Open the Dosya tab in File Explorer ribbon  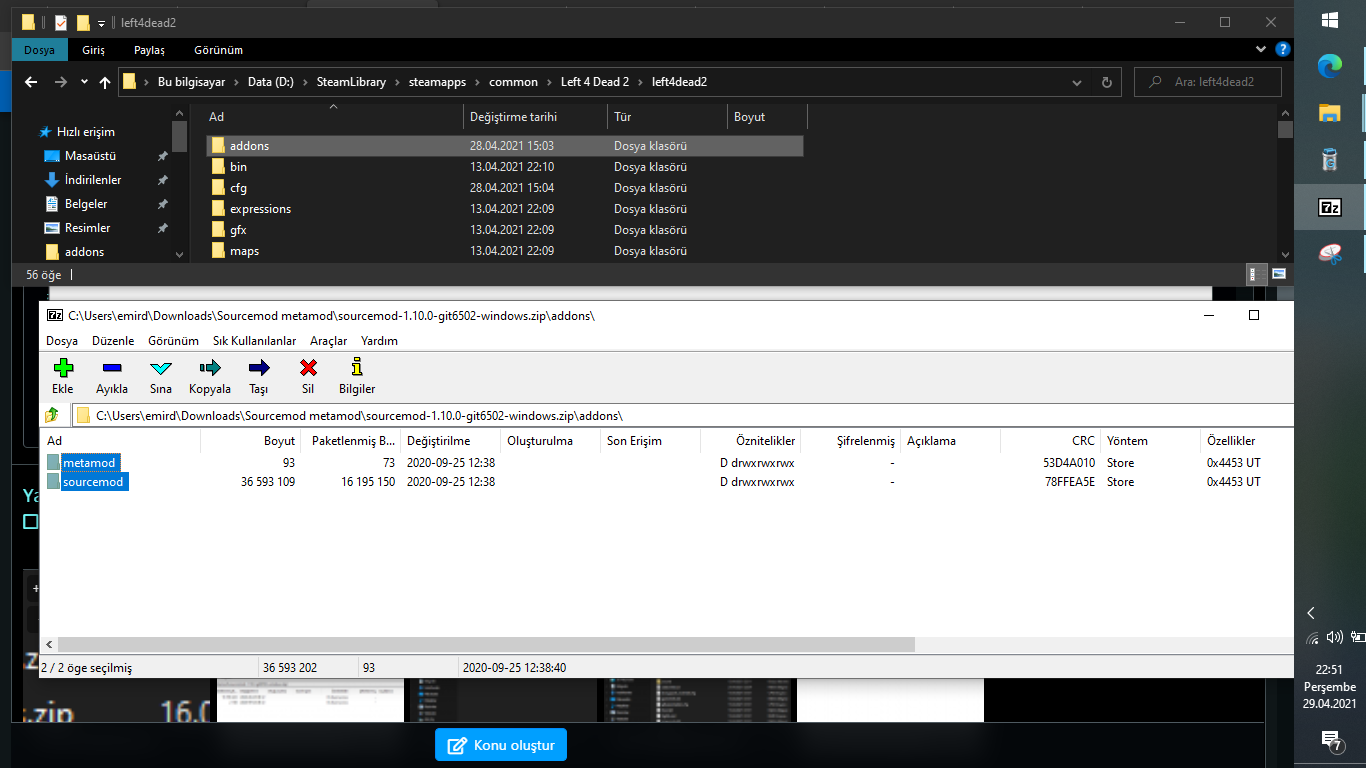(40, 50)
